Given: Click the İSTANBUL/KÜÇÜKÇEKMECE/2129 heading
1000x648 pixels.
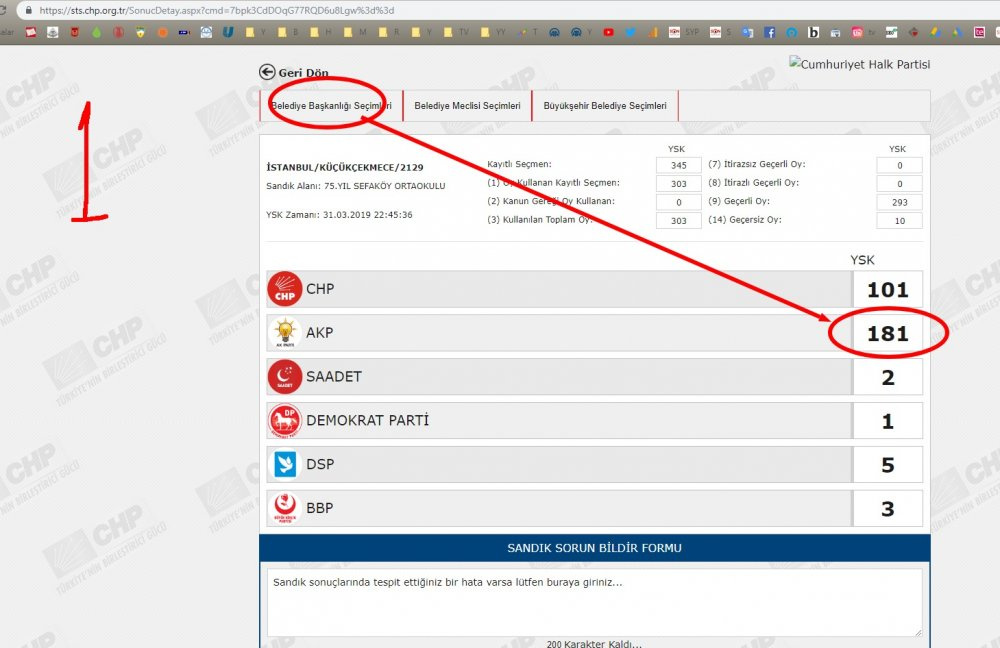Looking at the screenshot, I should click(x=345, y=167).
